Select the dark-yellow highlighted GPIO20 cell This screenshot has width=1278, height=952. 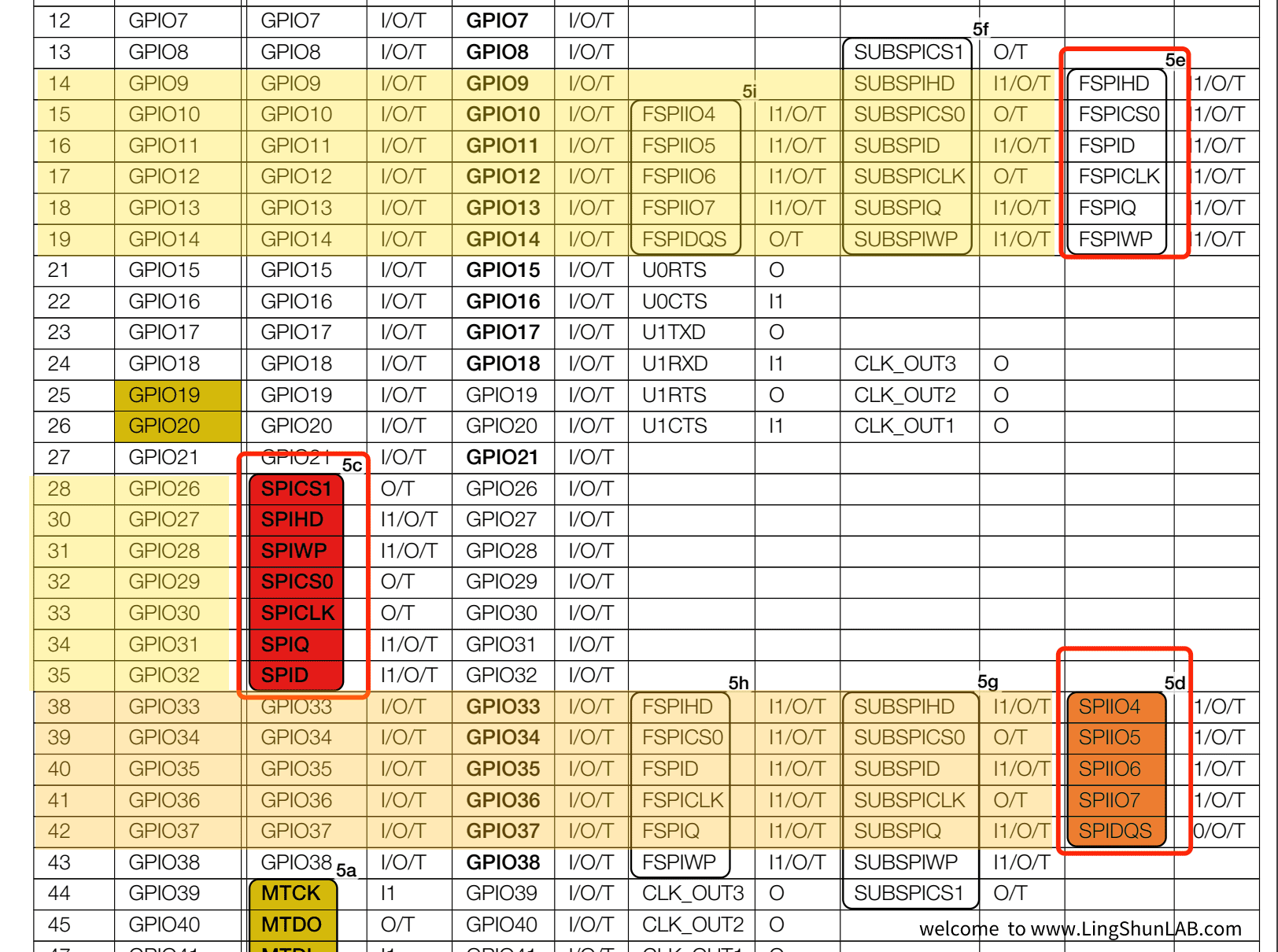[178, 426]
